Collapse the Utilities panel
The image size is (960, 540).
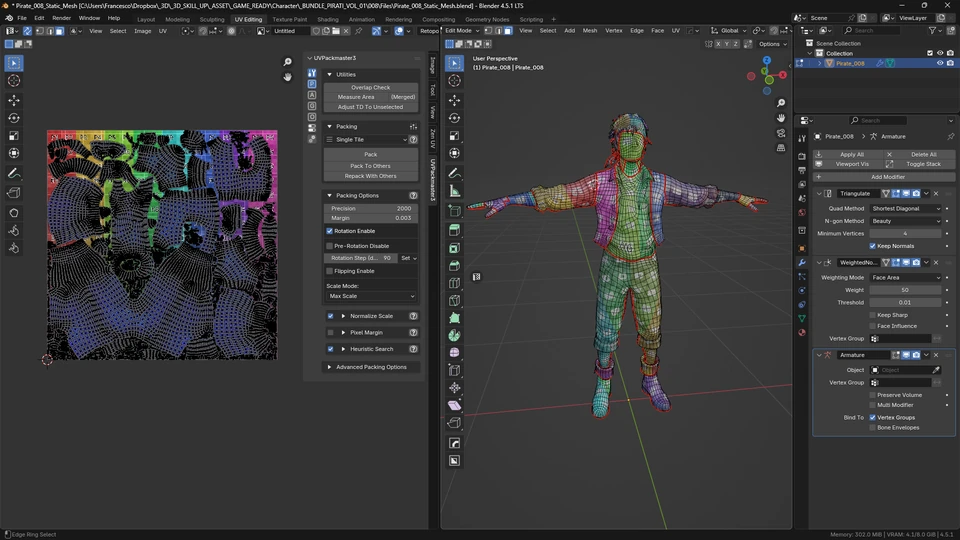coord(329,74)
